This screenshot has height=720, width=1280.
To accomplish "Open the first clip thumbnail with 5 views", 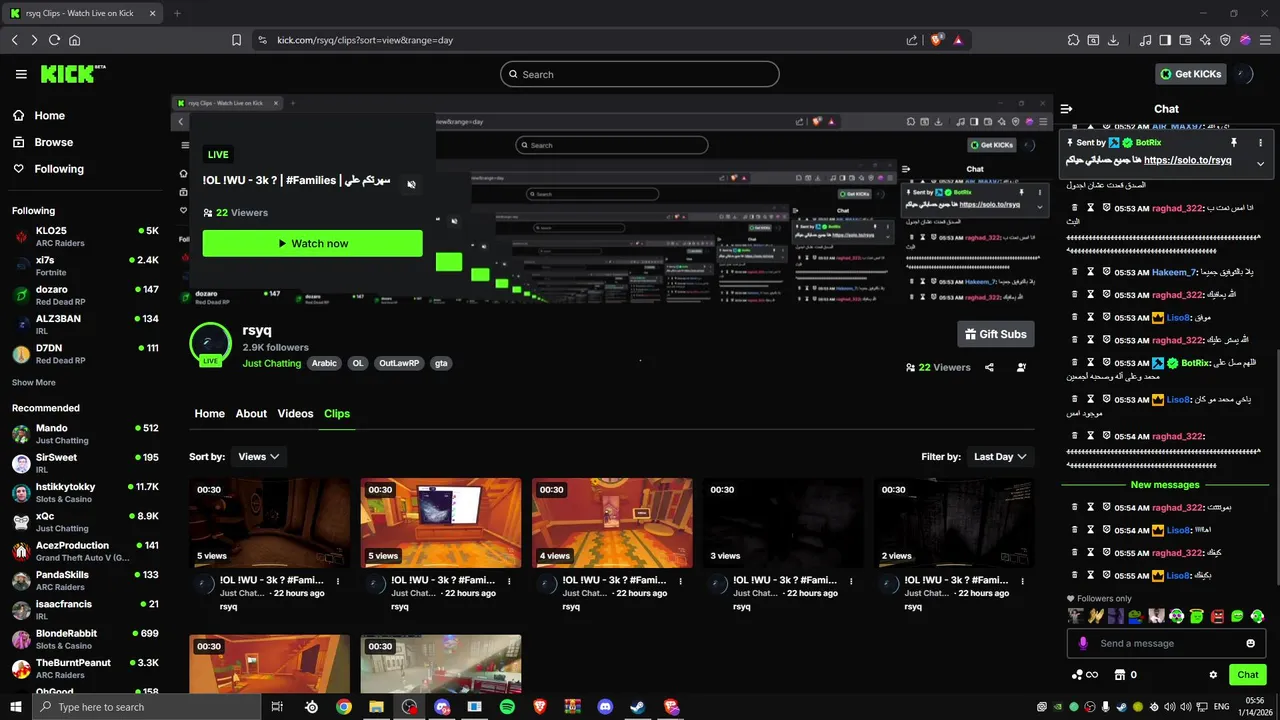I will point(270,523).
